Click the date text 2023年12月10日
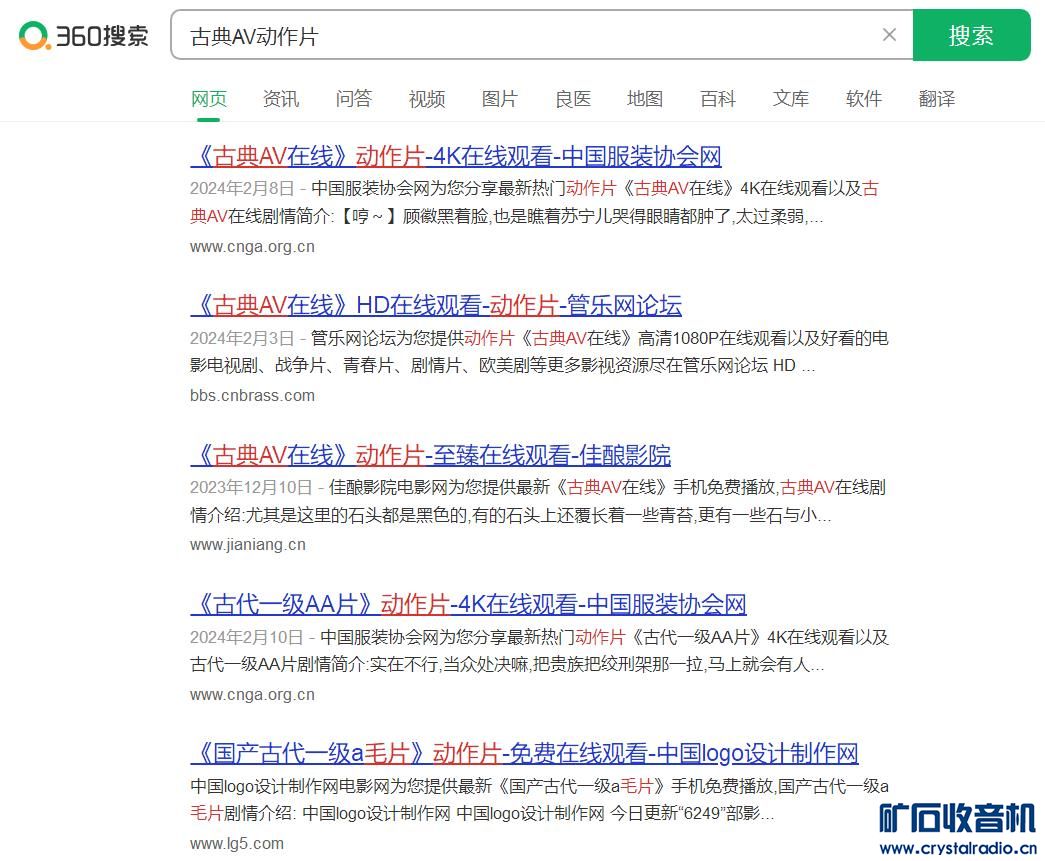 (x=251, y=488)
